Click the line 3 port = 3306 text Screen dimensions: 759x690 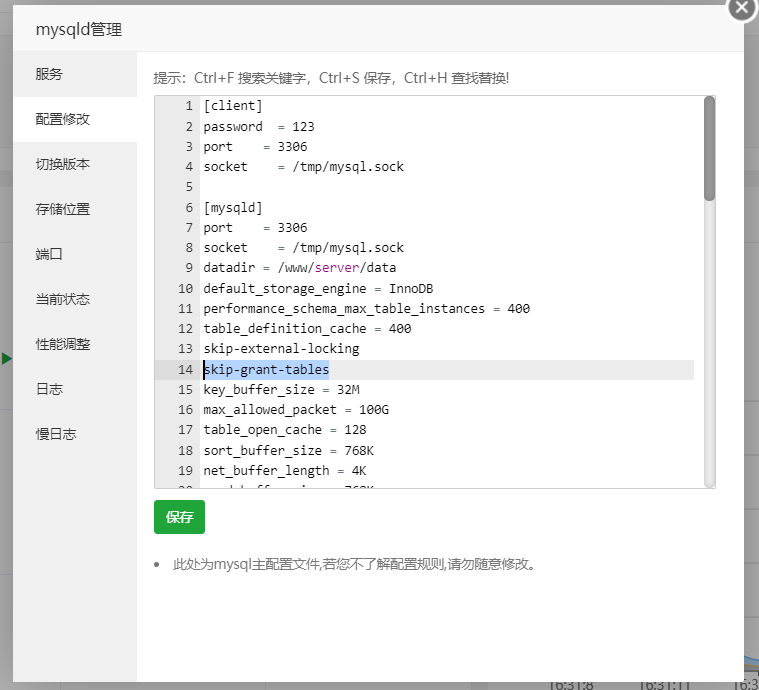pos(255,146)
